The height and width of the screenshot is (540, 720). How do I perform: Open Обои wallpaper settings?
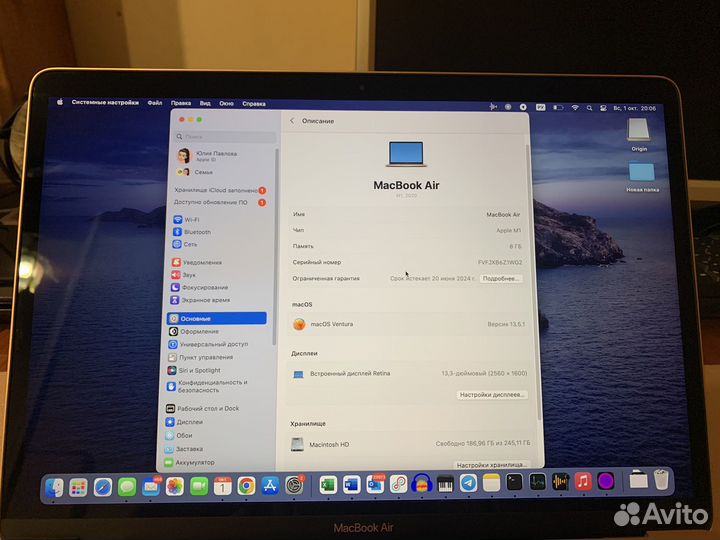pyautogui.click(x=179, y=435)
